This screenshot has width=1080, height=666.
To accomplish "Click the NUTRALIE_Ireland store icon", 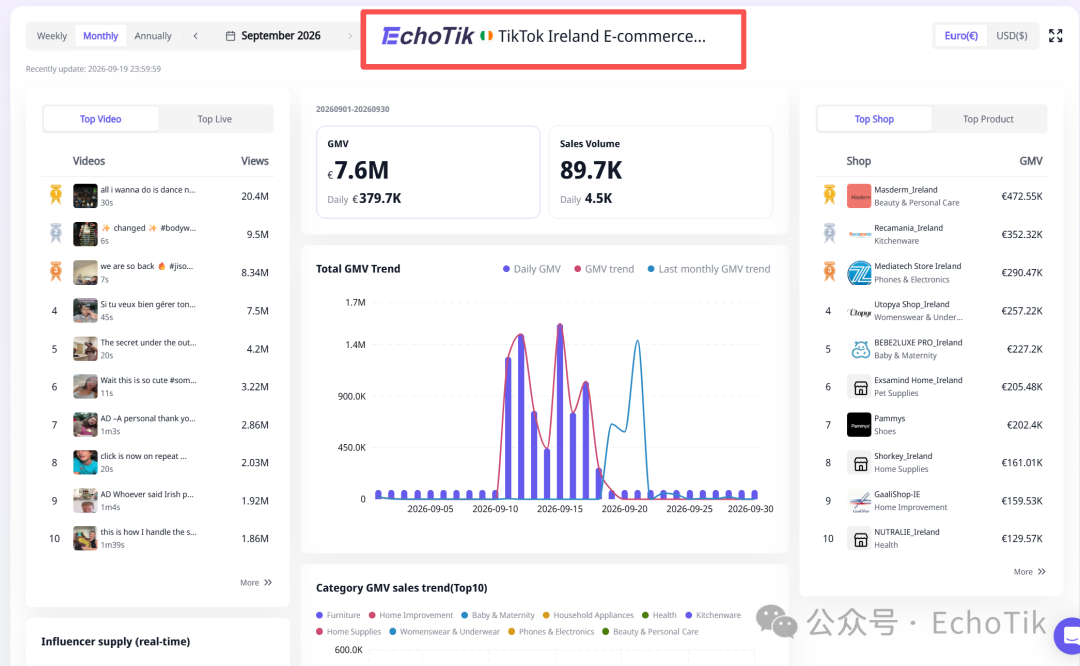I will pyautogui.click(x=859, y=539).
